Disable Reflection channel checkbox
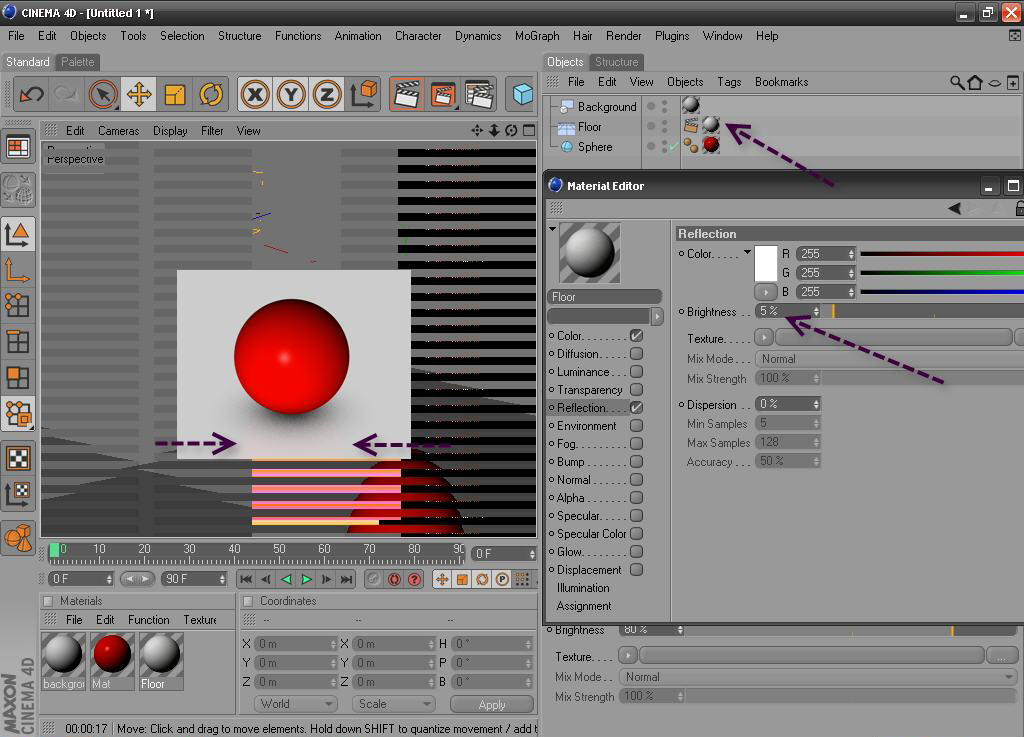This screenshot has height=737, width=1024. (637, 407)
